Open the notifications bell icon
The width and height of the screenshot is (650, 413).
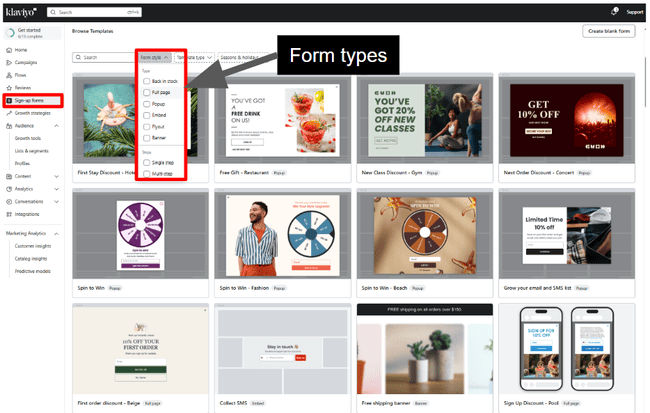click(x=613, y=11)
